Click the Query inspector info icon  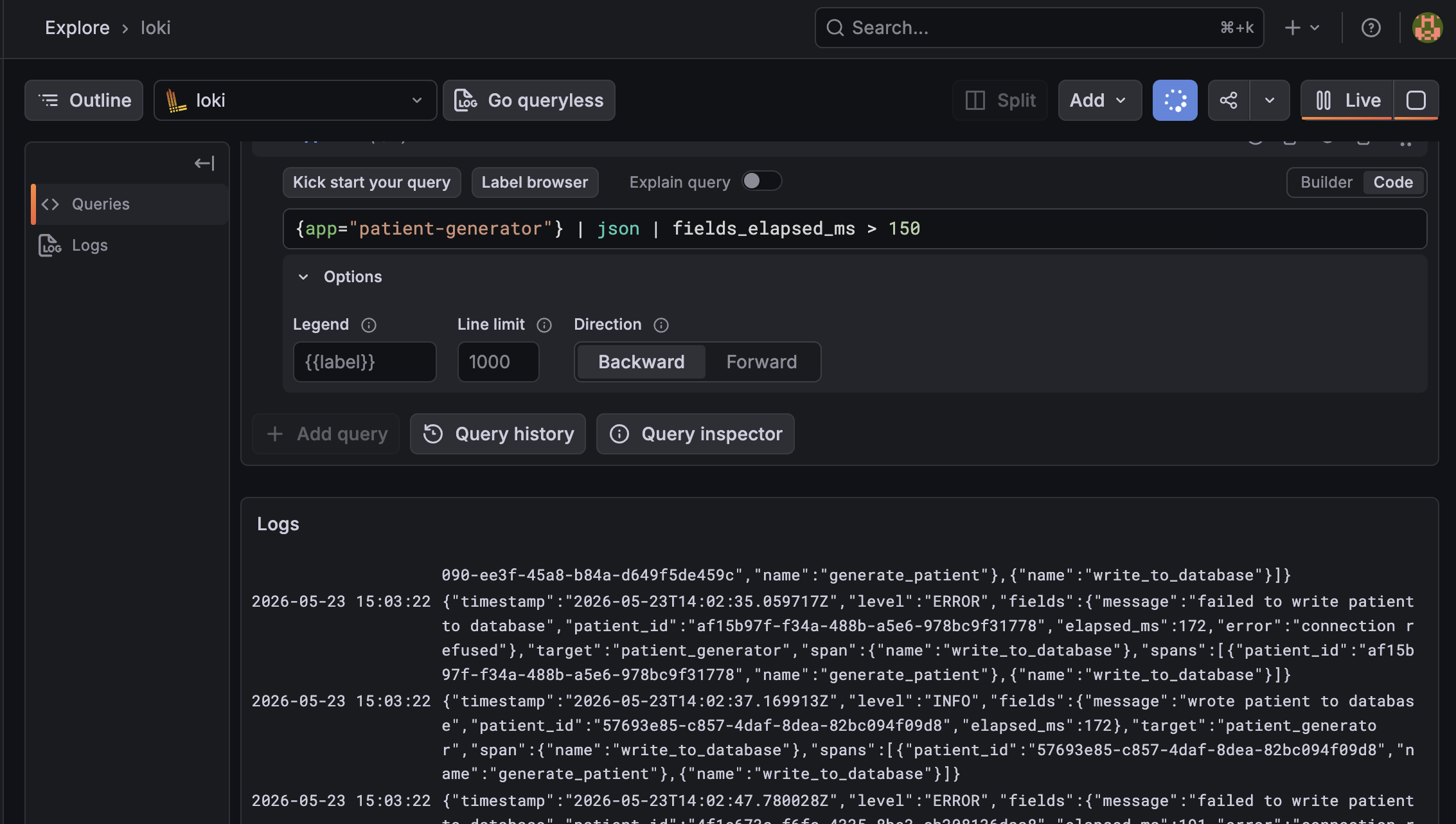pos(619,434)
